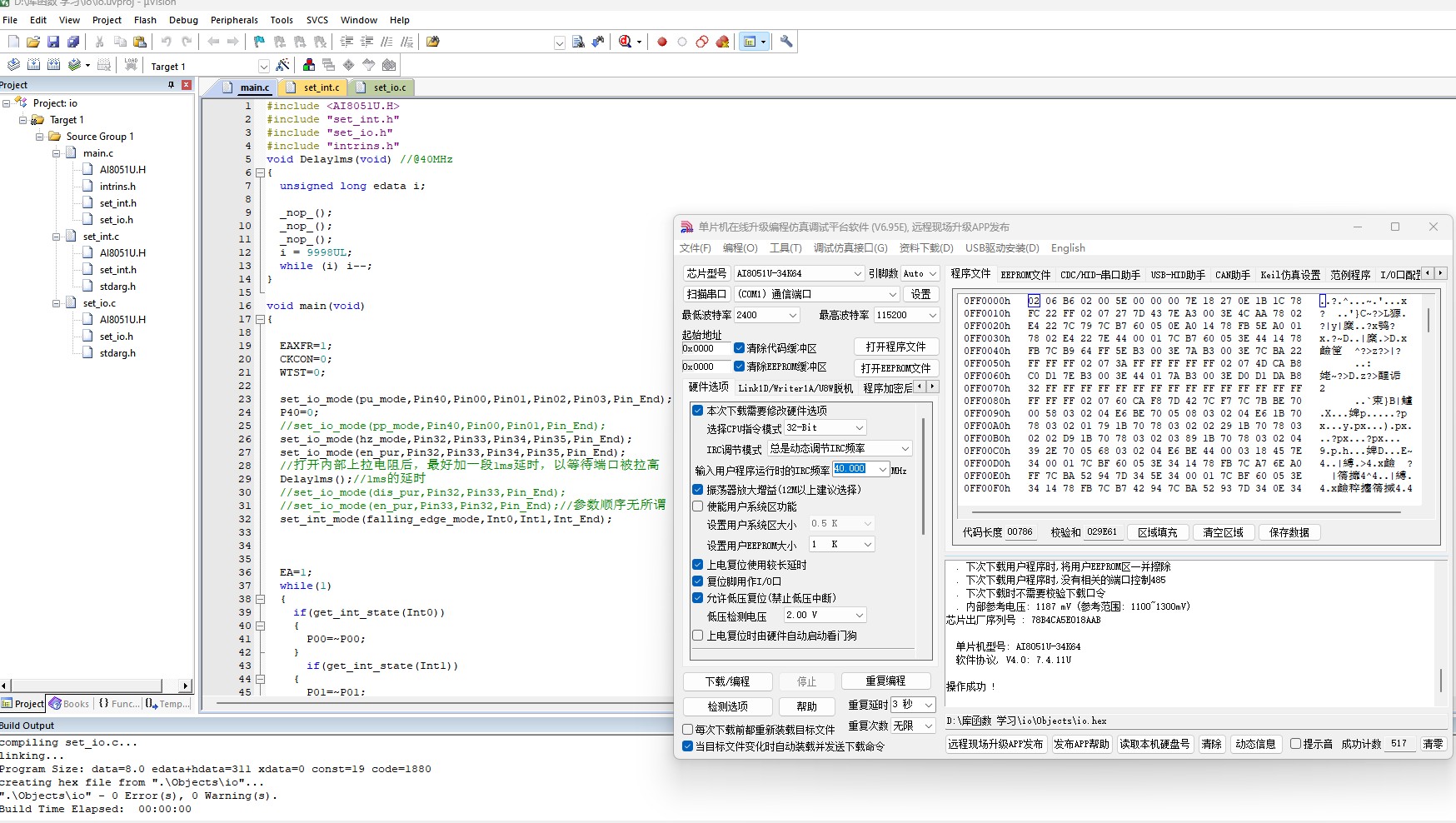This screenshot has height=823, width=1456.
Task: Click the Project panel horizontal scrollbar right arrow
Action: click(185, 686)
